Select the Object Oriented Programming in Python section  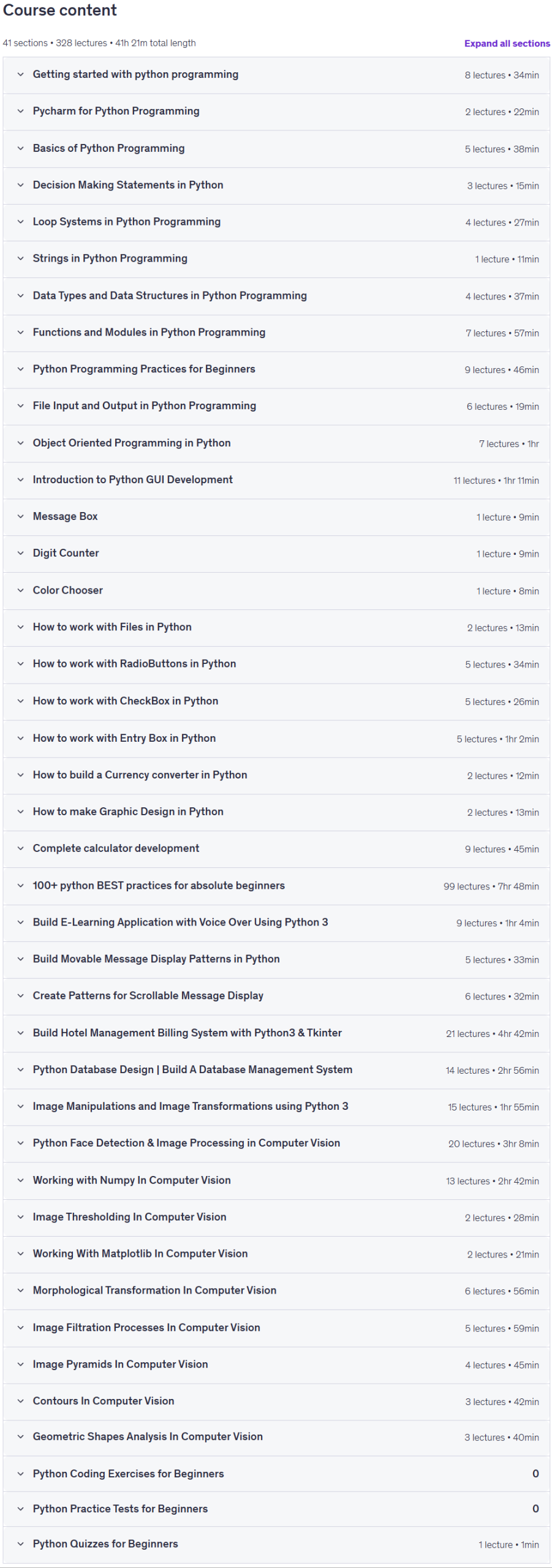(276, 443)
